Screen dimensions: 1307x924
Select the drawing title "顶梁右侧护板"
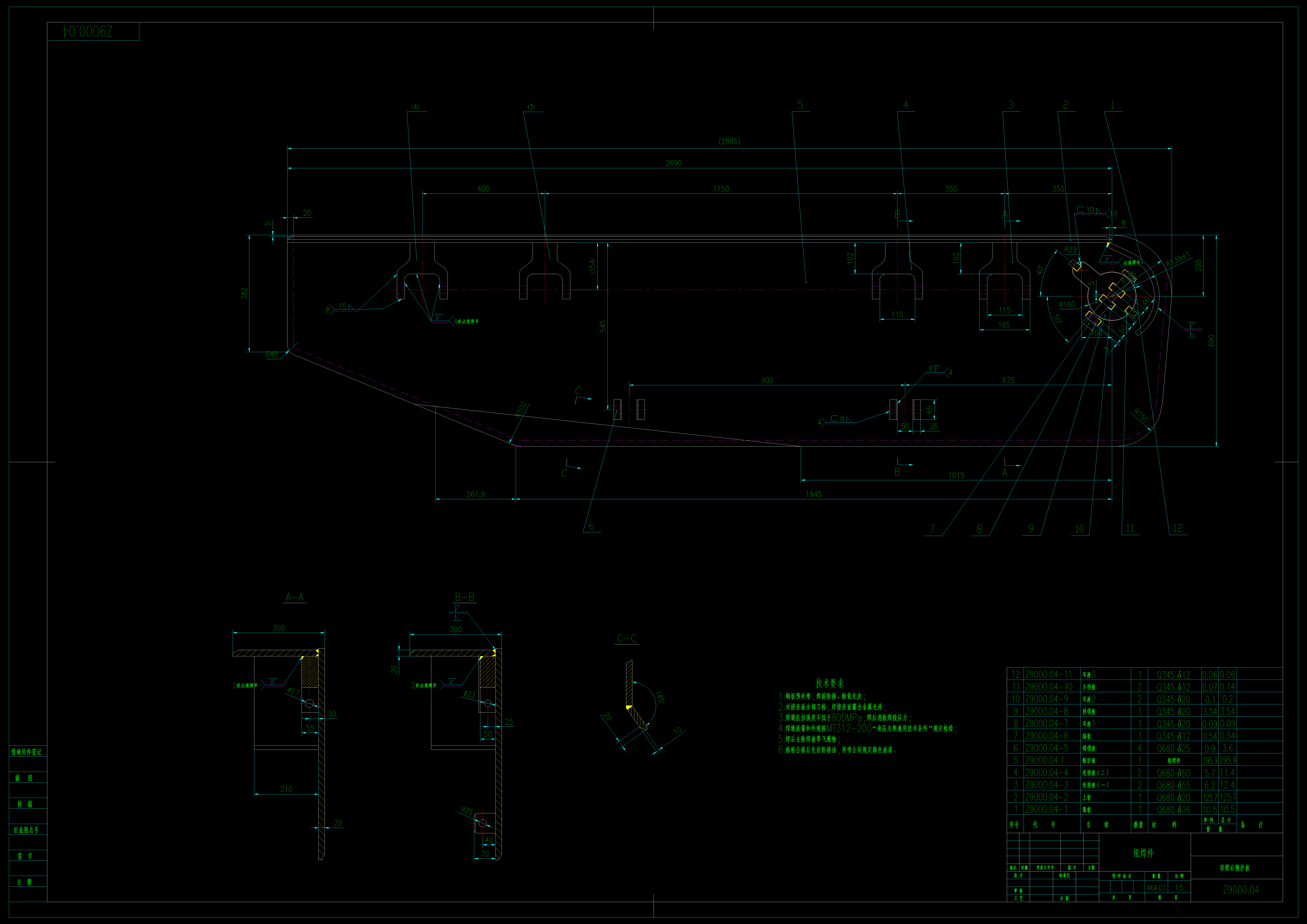(x=1235, y=868)
